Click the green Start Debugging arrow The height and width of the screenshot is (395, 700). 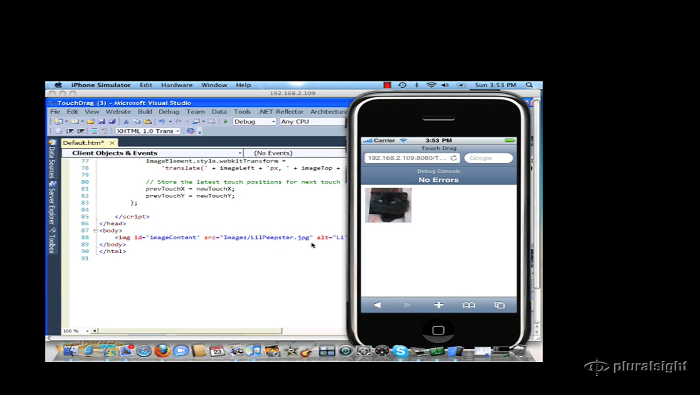click(x=225, y=121)
